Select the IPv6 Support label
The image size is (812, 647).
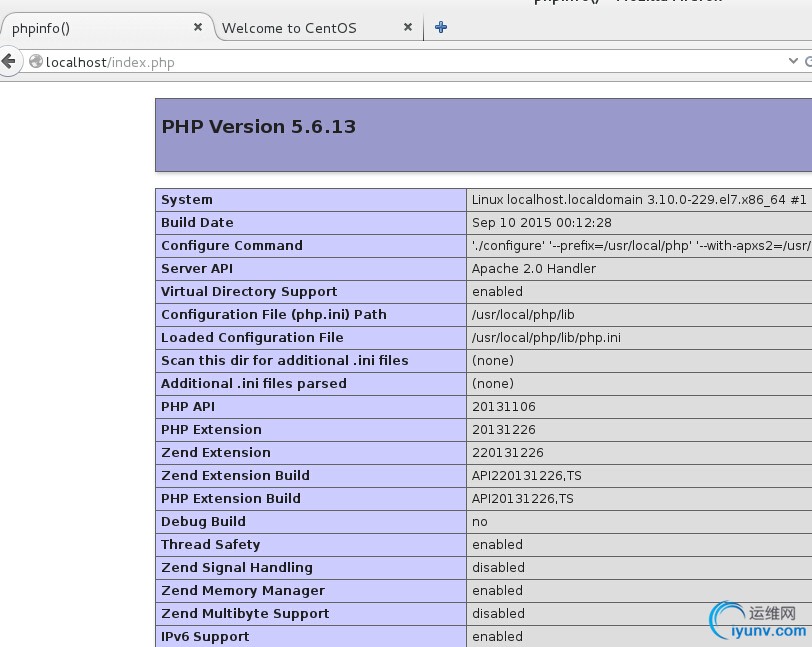[205, 637]
